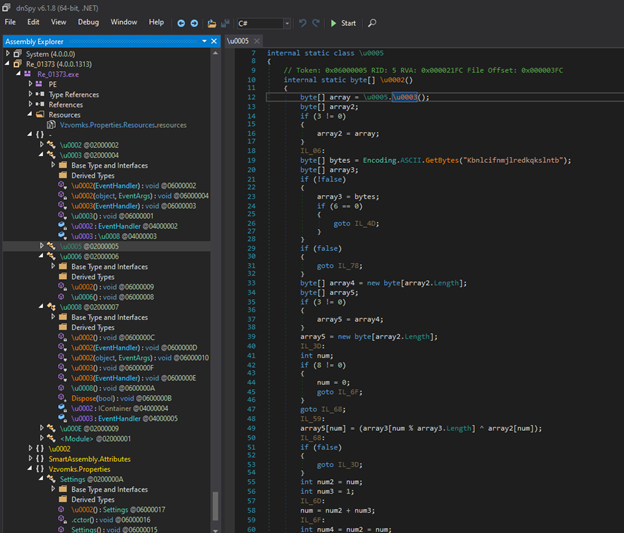Close the Assembly Explorer panel
Screen dimensions: 624x533
pyautogui.click(x=214, y=41)
